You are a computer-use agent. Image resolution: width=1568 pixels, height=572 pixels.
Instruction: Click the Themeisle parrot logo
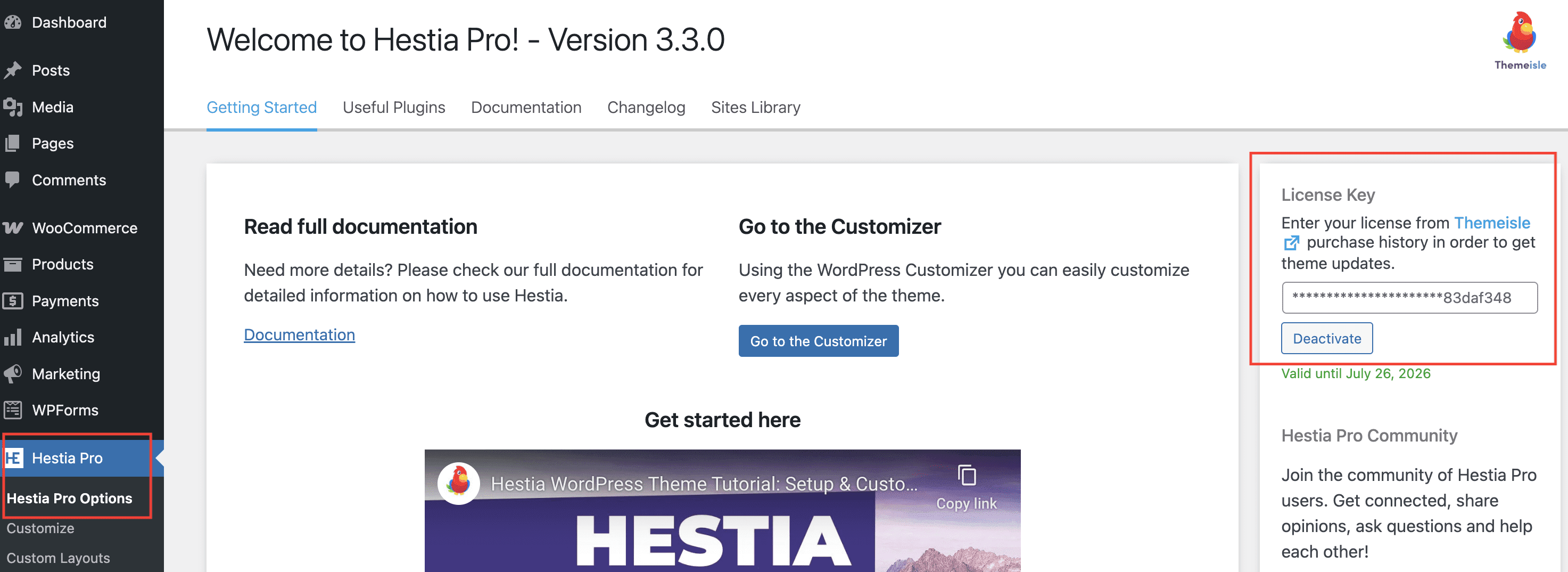[1520, 34]
